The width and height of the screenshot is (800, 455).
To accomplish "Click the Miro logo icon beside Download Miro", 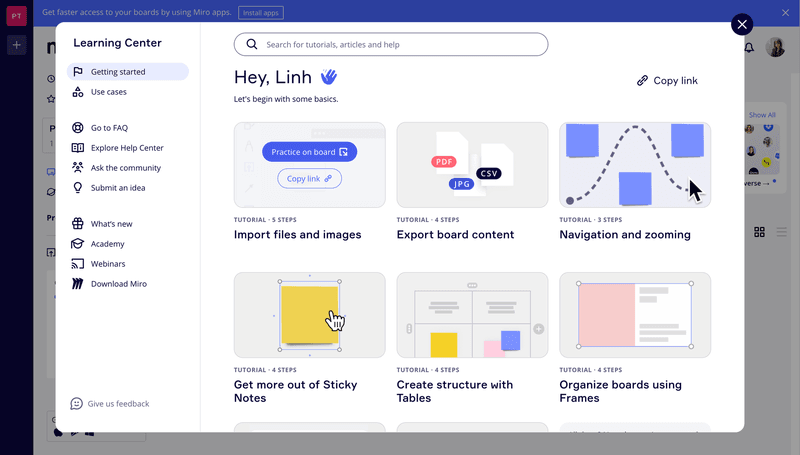I will 78,284.
